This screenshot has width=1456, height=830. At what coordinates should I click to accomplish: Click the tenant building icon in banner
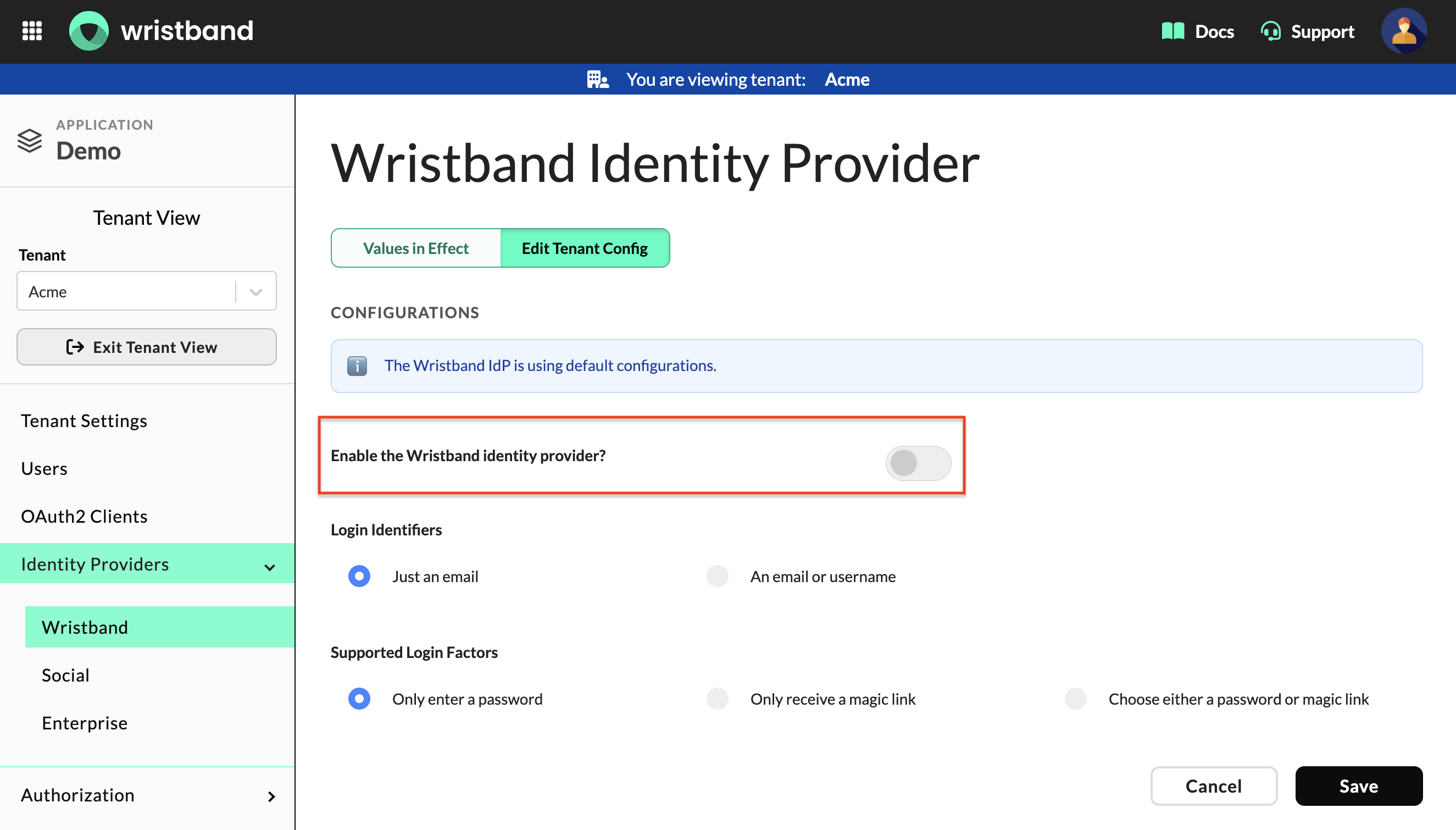click(598, 79)
